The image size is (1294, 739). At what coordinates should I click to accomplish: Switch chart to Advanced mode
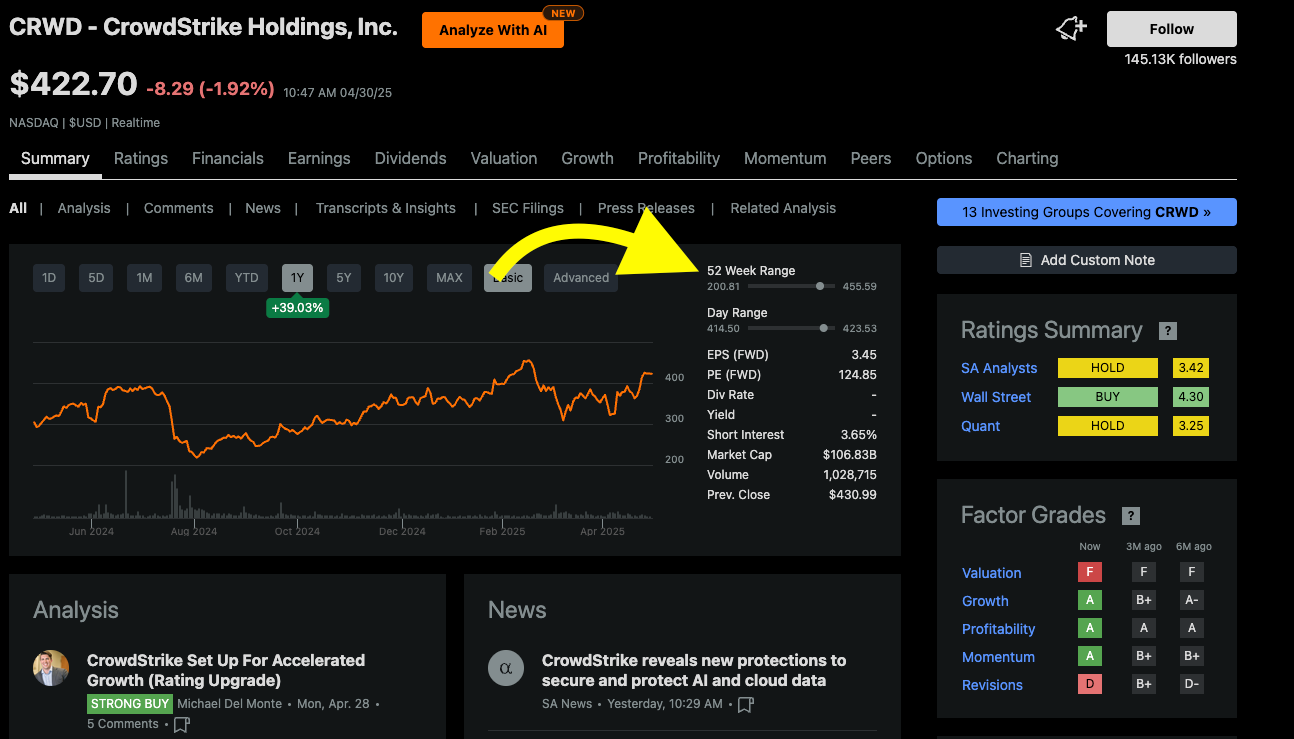(581, 278)
